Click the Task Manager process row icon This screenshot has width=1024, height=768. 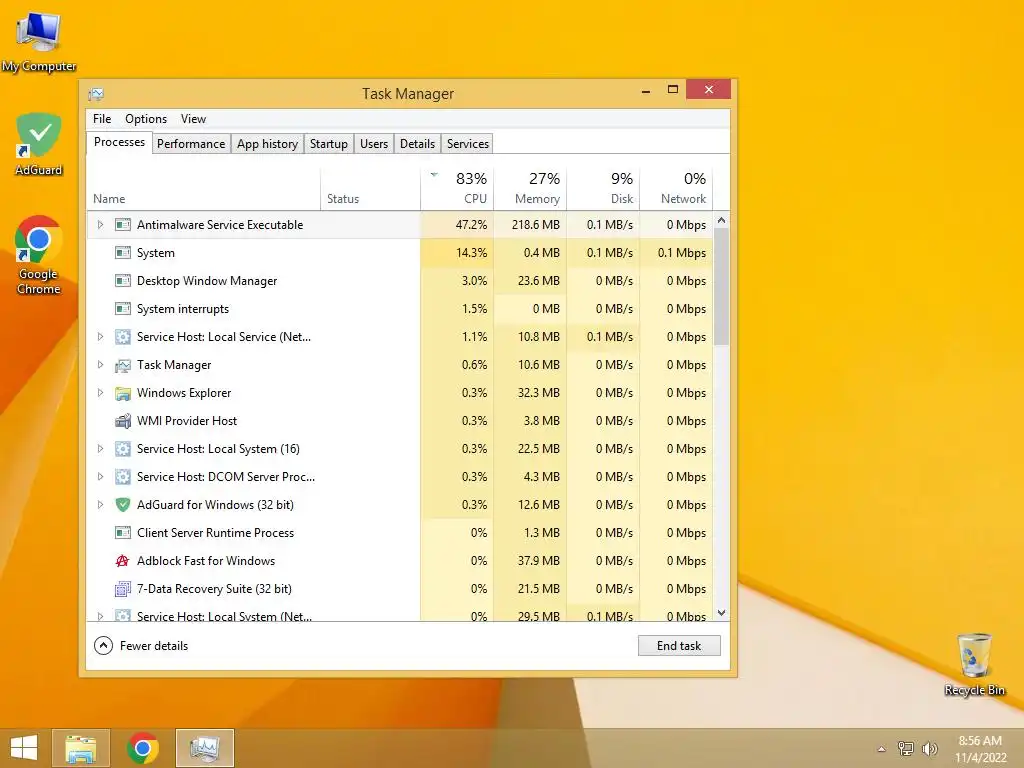tap(123, 365)
